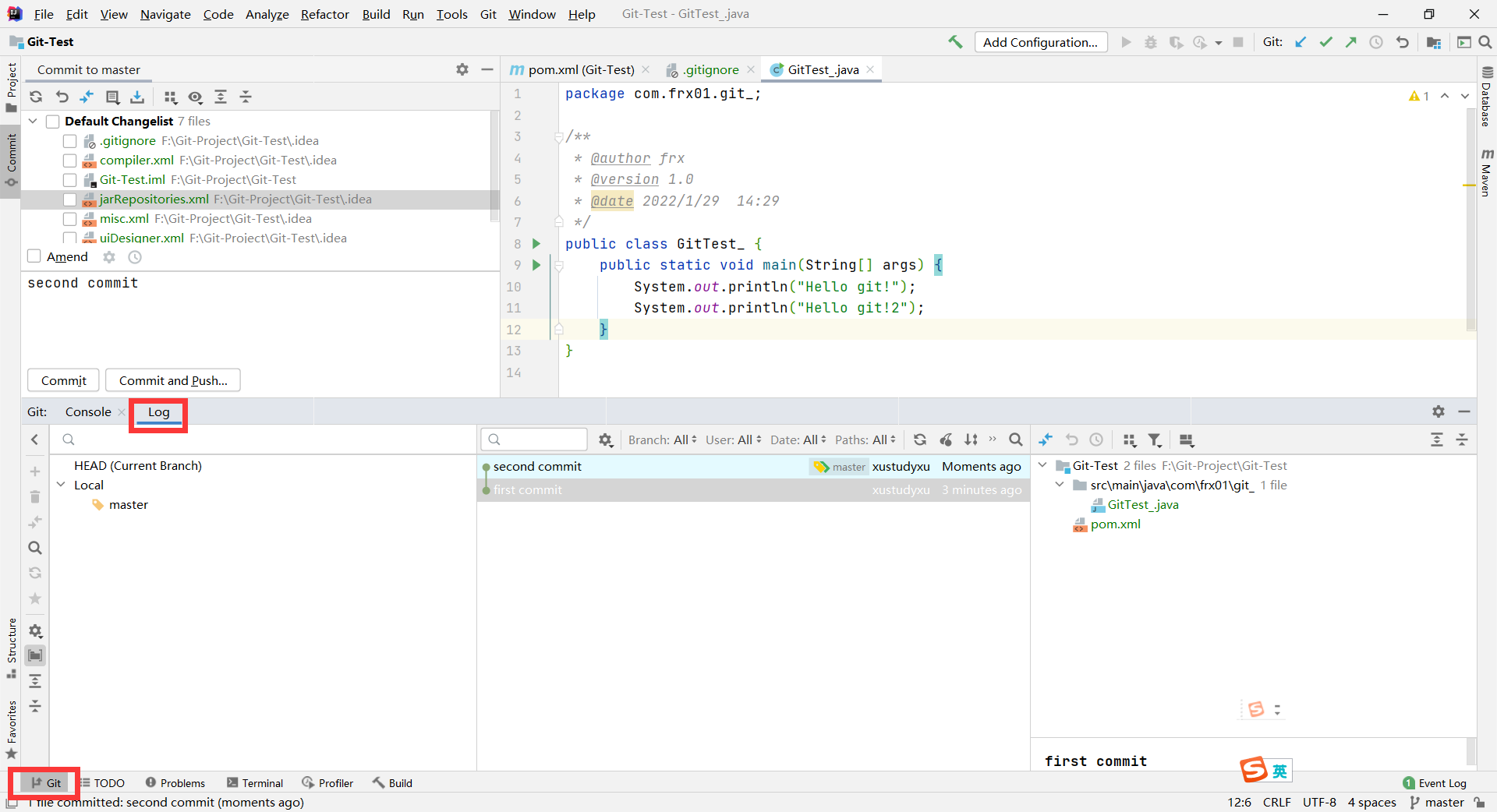Collapse the Git-Test root in changed files
This screenshot has width=1497, height=812.
pyautogui.click(x=1042, y=465)
